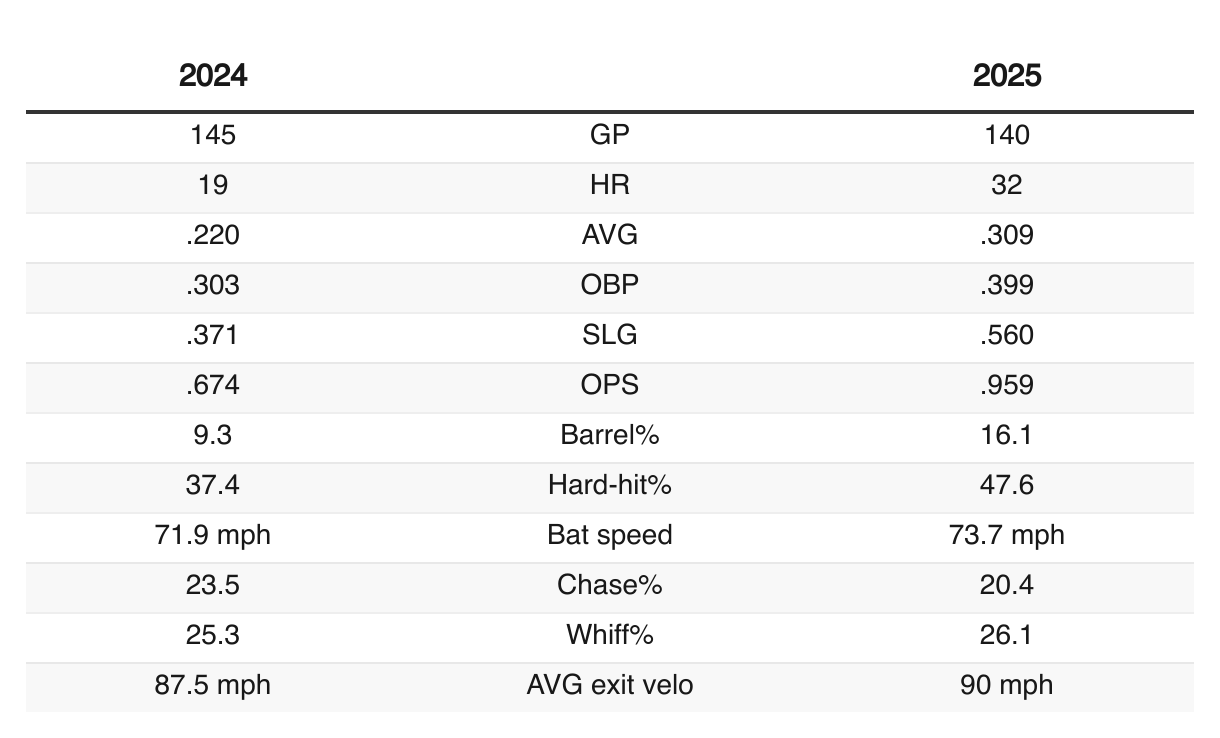Select the Whiff% row label
Screen dimensions: 1220x738
click(x=609, y=635)
